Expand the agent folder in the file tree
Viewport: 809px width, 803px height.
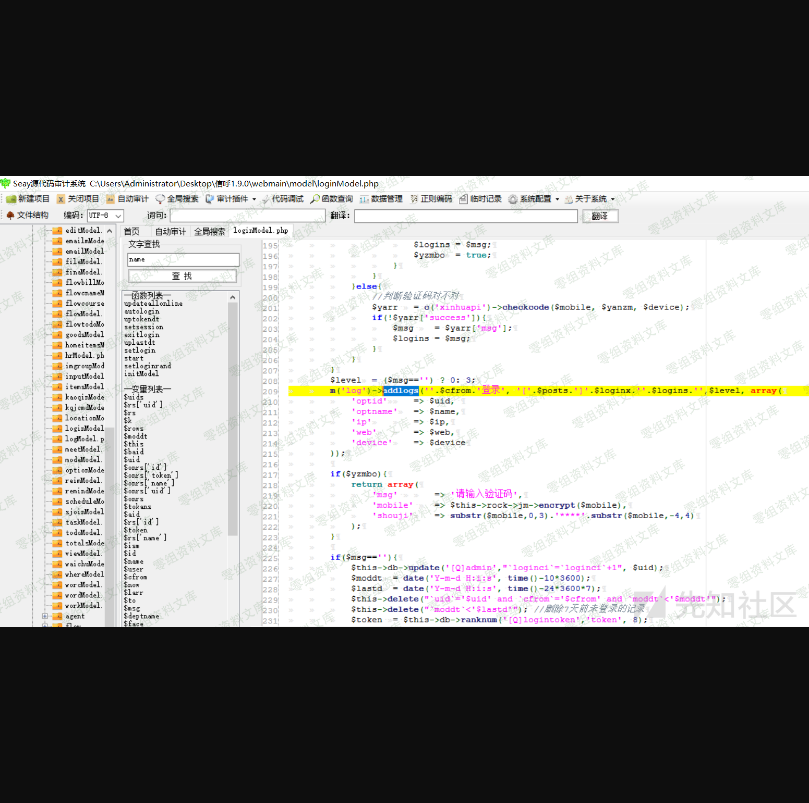click(x=45, y=616)
